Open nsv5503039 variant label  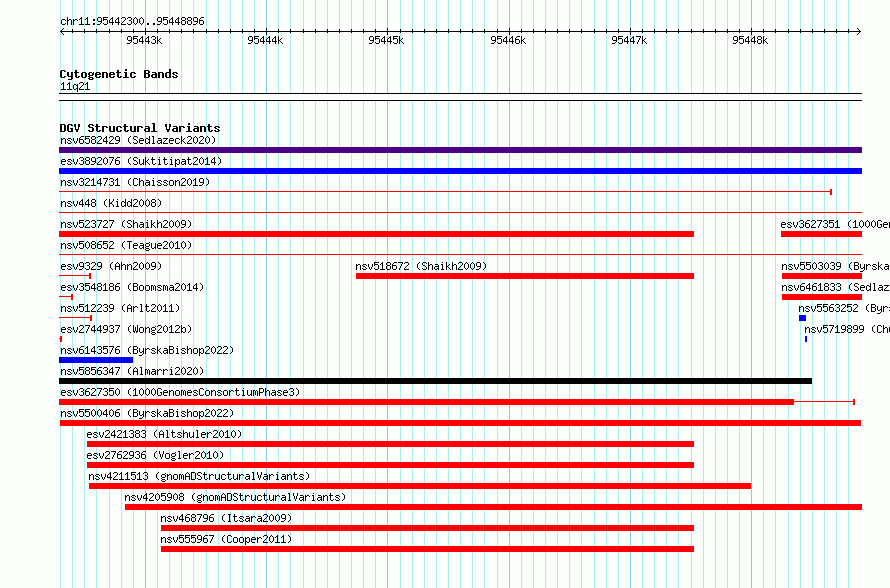click(835, 266)
